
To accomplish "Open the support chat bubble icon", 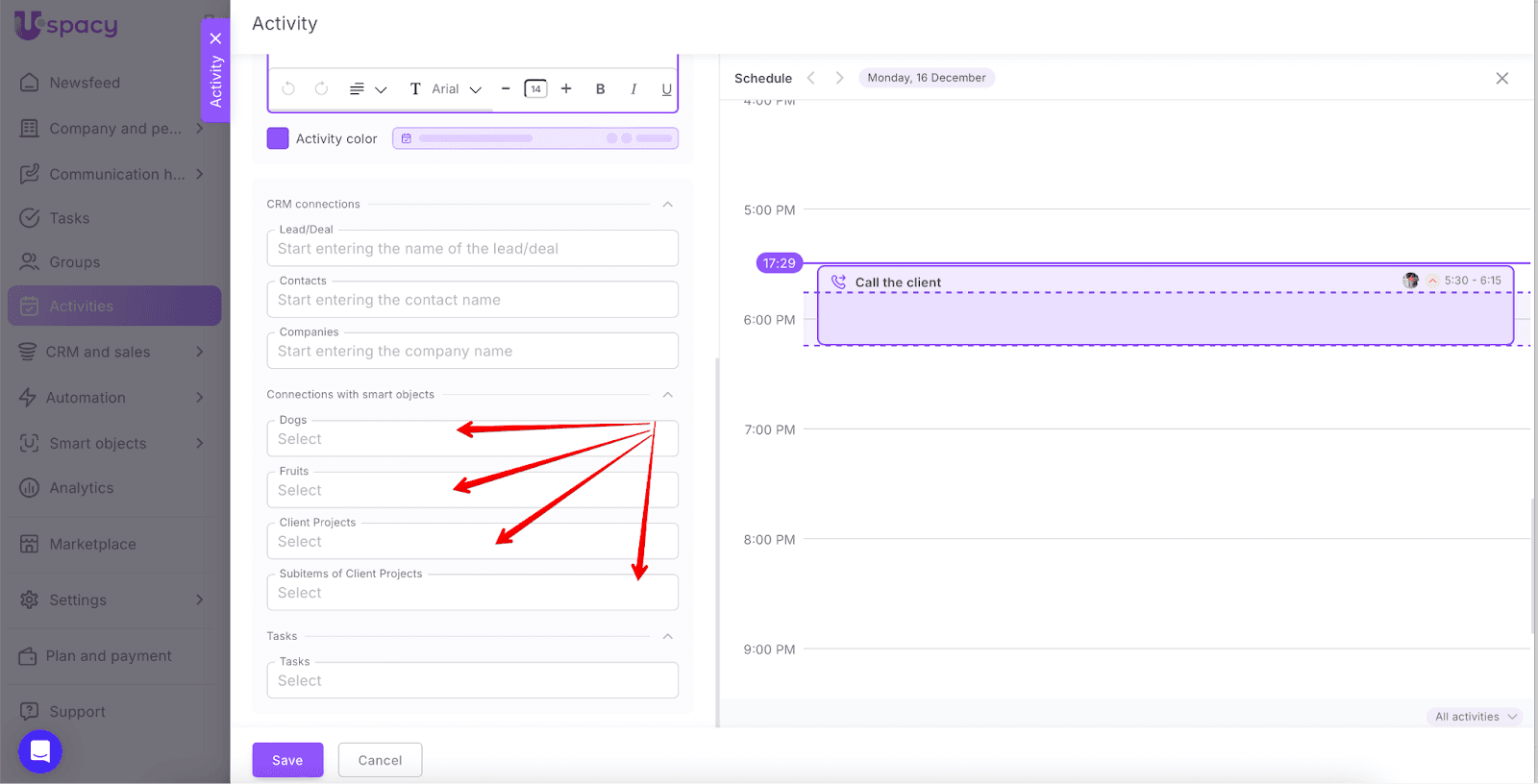I will coord(40,751).
